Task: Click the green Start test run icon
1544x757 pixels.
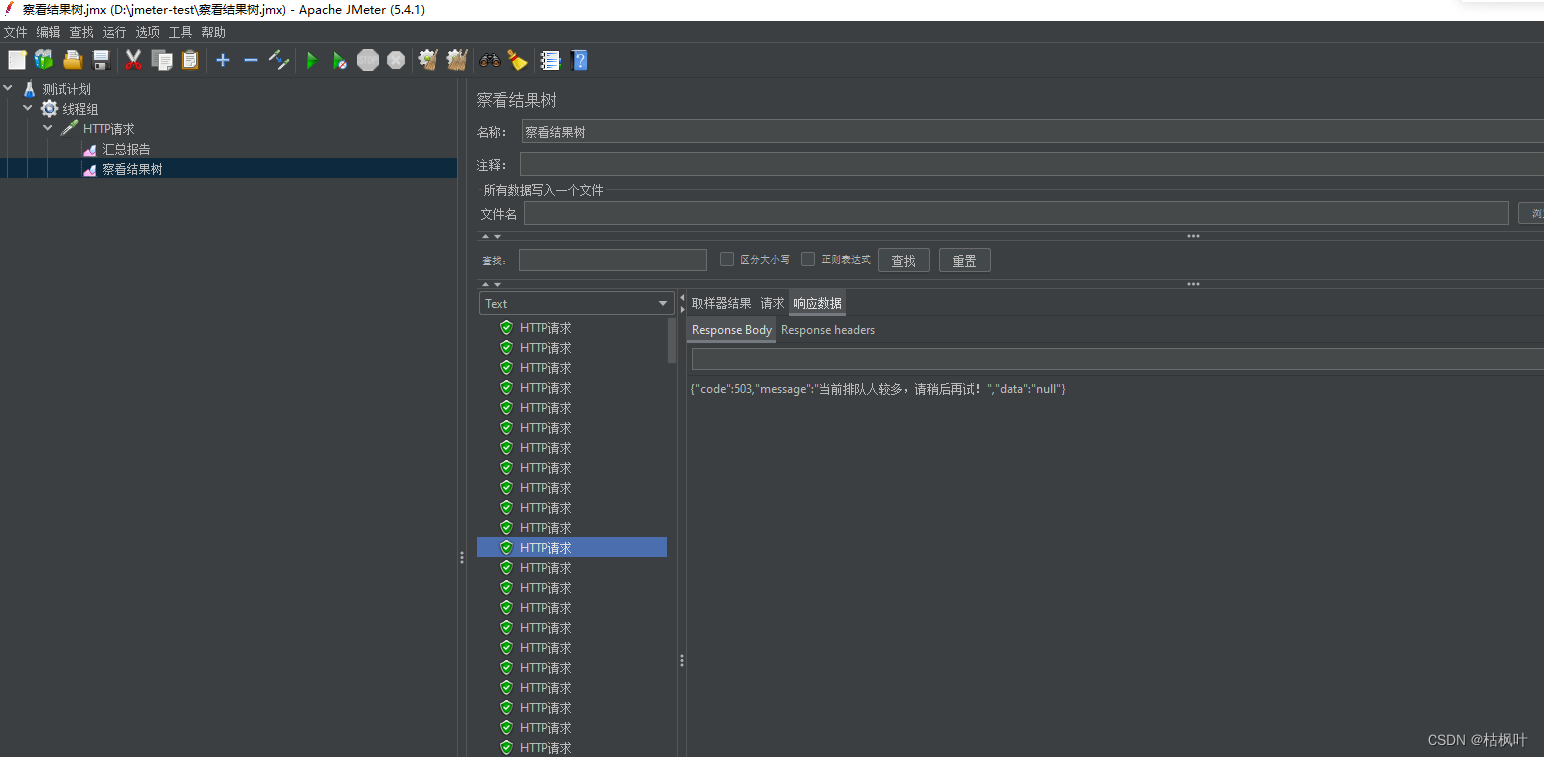Action: click(x=312, y=61)
